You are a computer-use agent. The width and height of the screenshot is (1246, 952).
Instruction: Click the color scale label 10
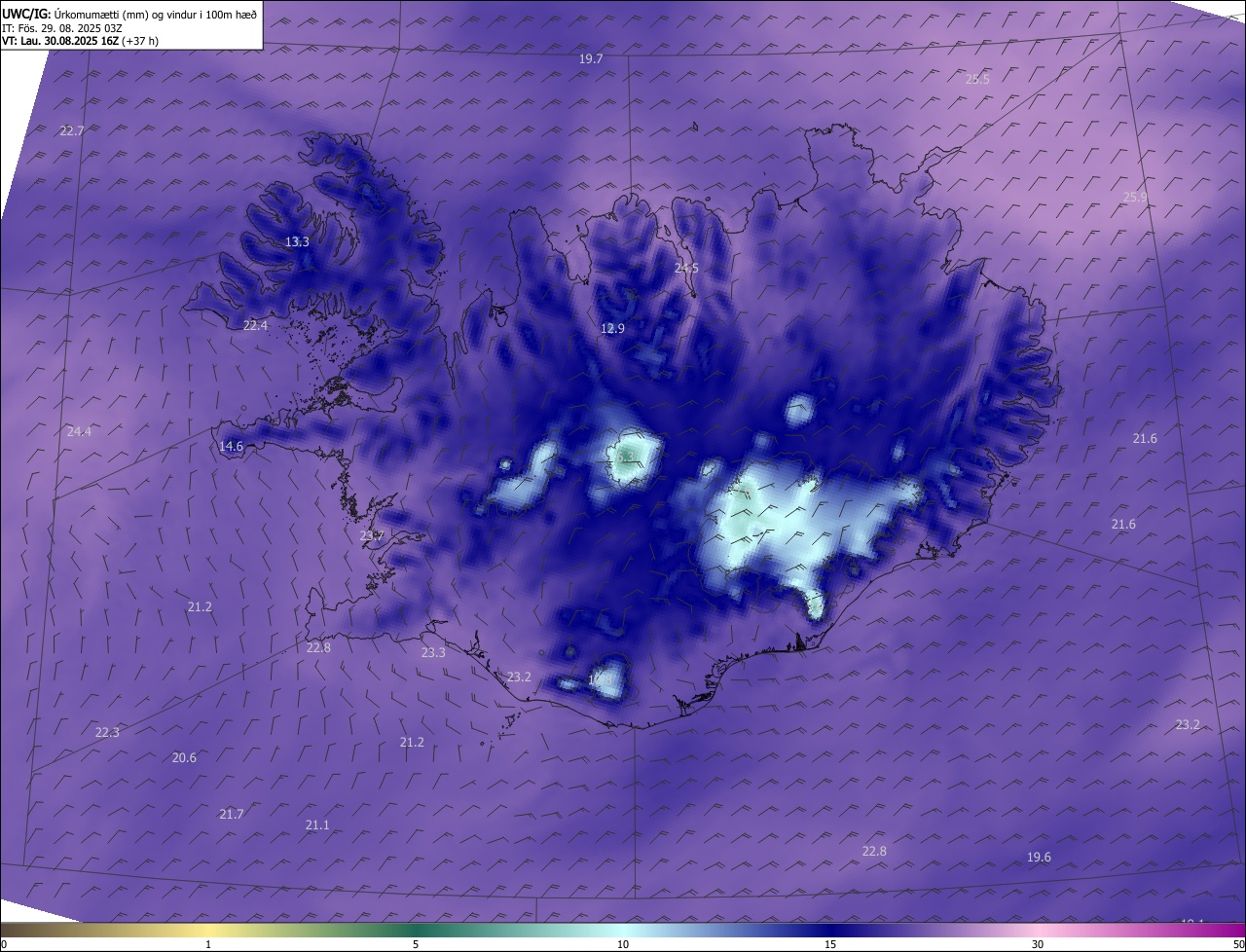pos(623,944)
